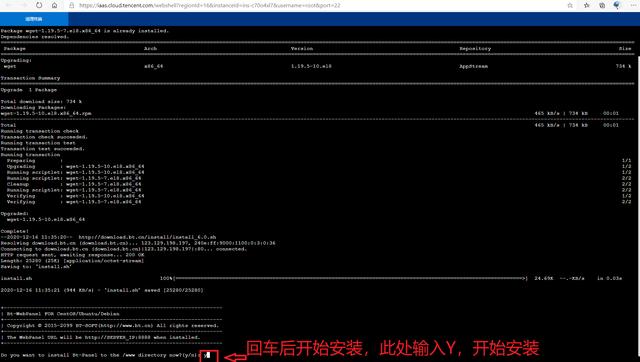Click the '1.19.5-10.el8' version value
Screen dimensions: 640x362
311,66
